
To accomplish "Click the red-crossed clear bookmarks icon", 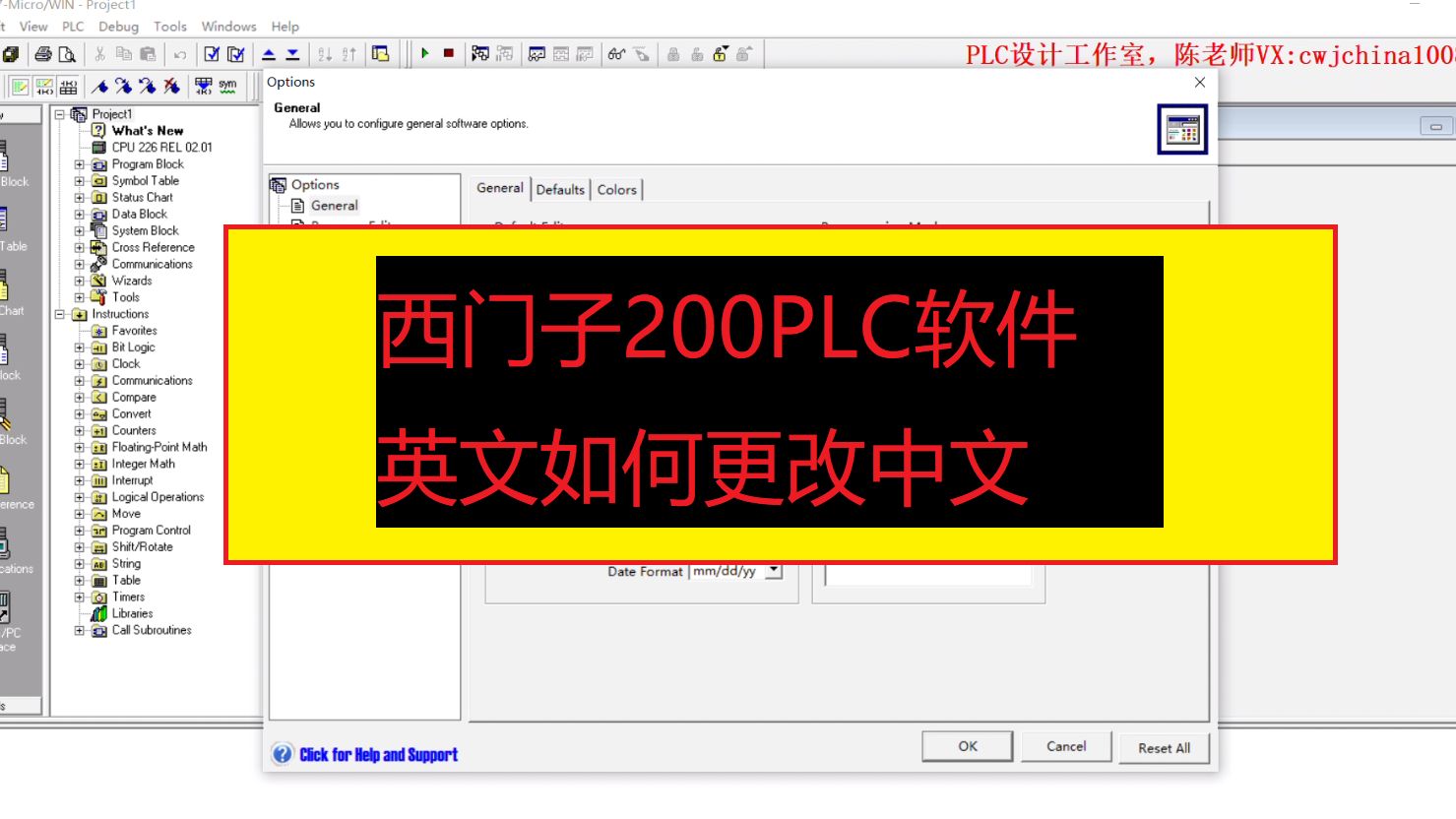I will [171, 86].
